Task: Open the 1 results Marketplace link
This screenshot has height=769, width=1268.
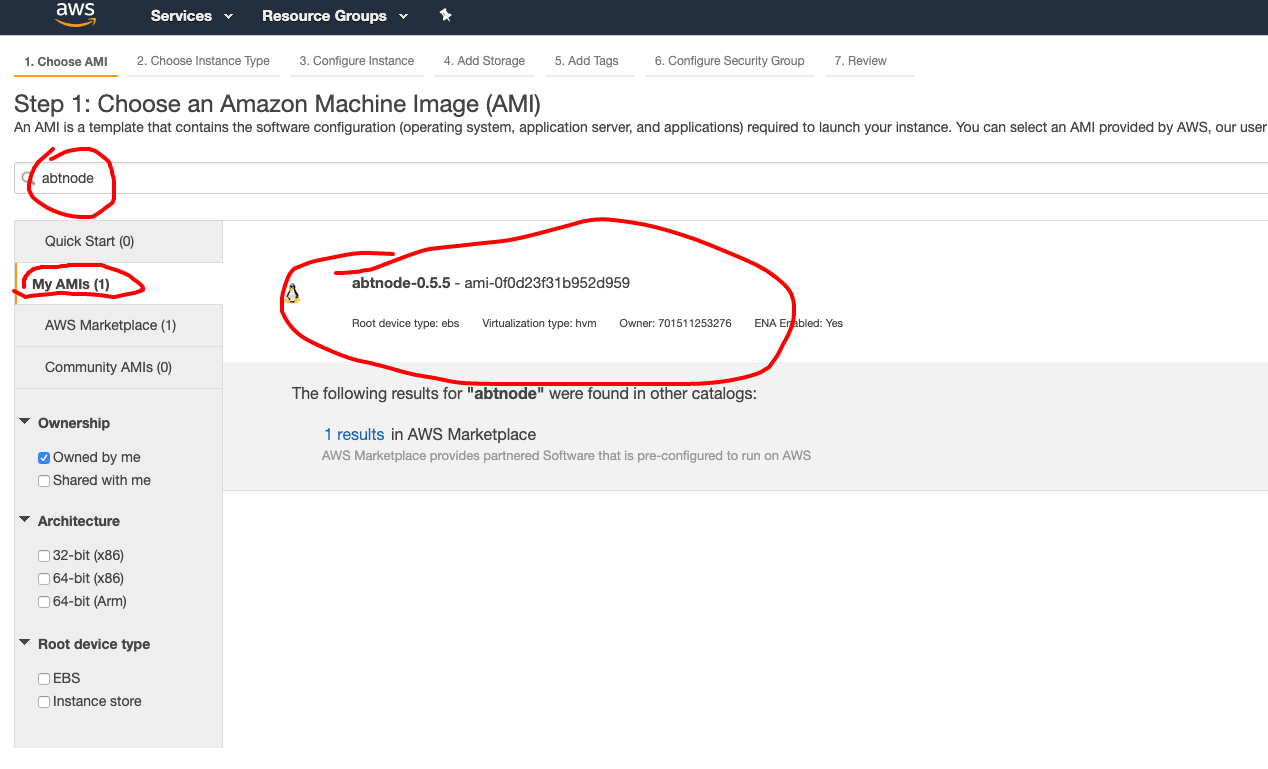Action: [x=354, y=435]
